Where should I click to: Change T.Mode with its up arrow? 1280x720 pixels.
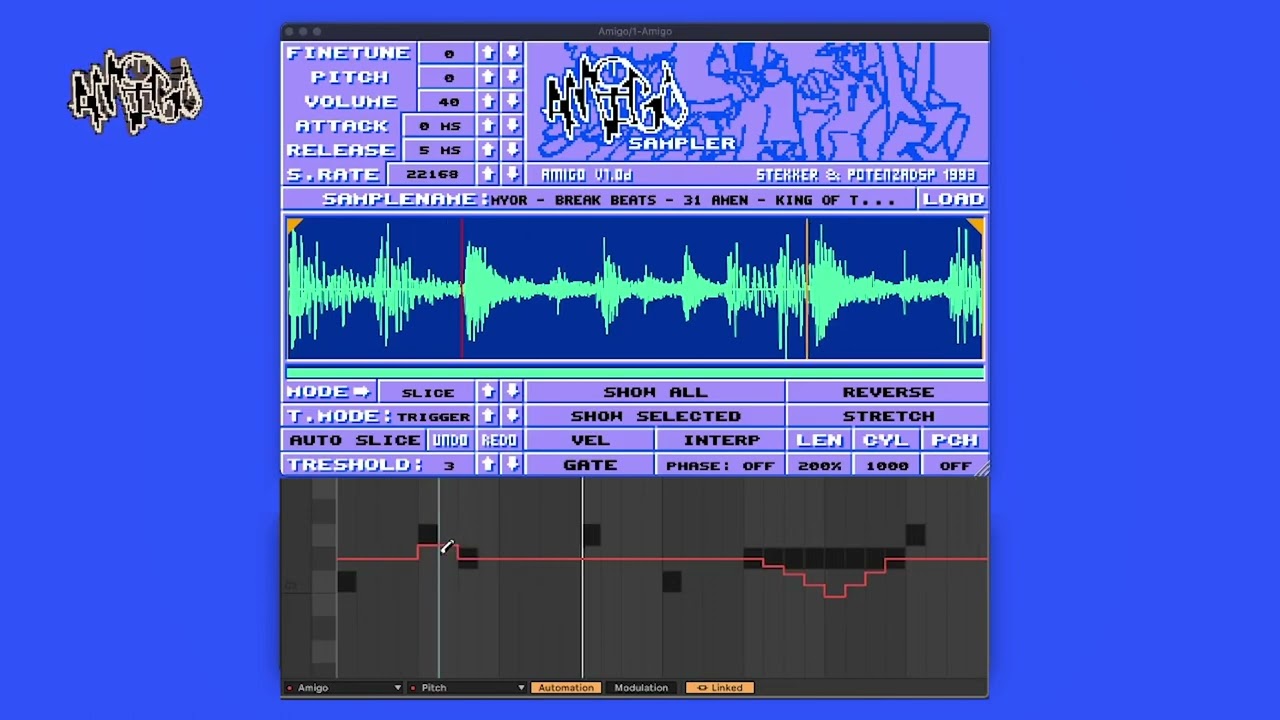pyautogui.click(x=488, y=416)
